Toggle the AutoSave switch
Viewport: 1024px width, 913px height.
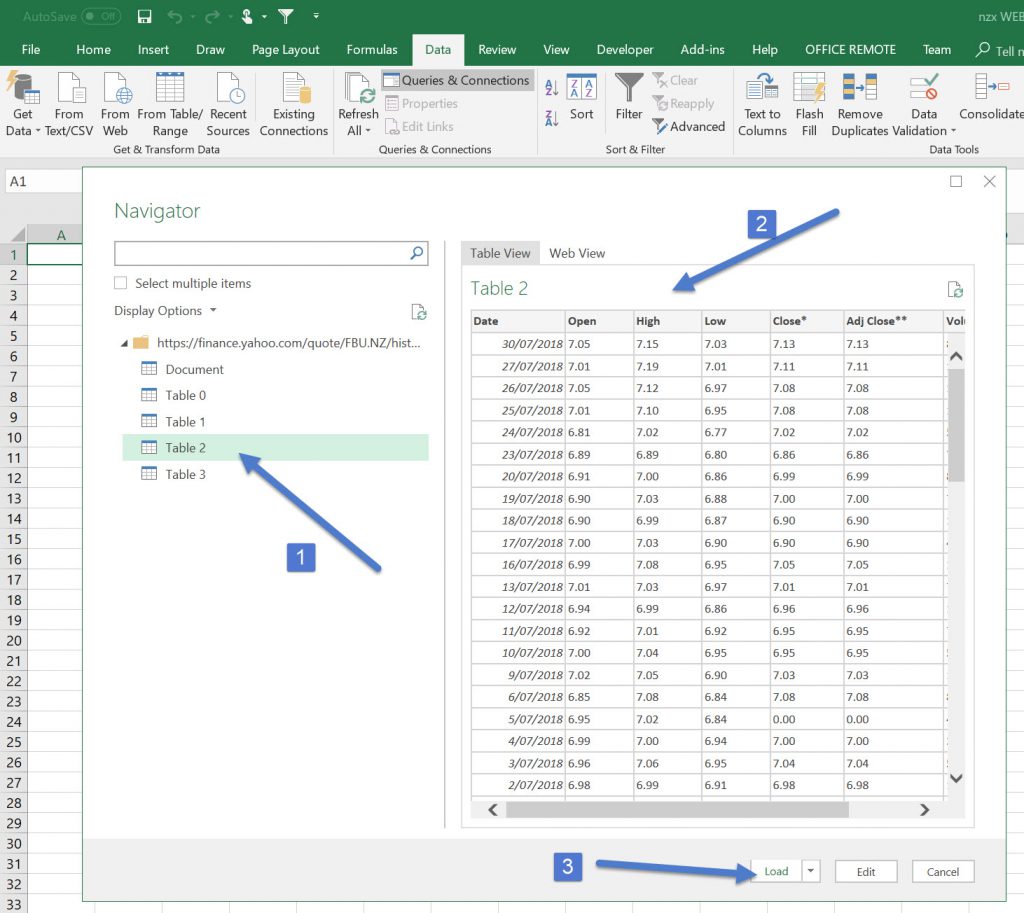[x=100, y=16]
